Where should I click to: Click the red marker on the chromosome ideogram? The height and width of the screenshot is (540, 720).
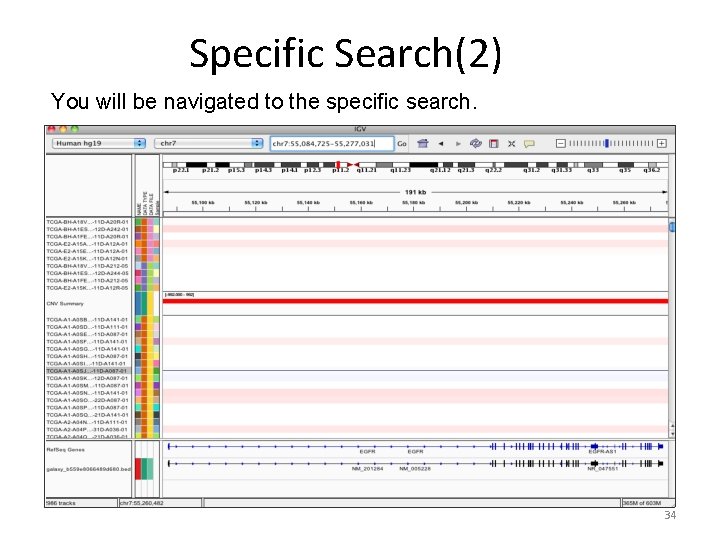point(338,164)
